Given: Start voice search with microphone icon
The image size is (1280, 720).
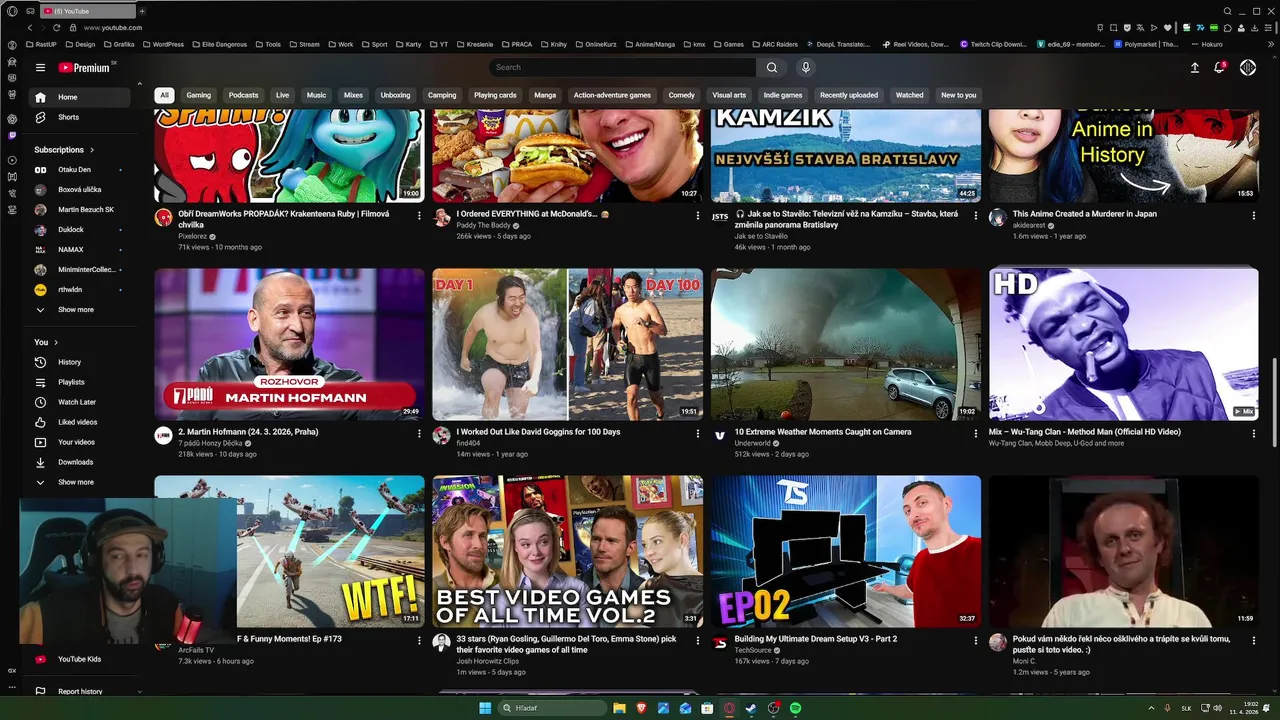Looking at the screenshot, I should pos(805,67).
